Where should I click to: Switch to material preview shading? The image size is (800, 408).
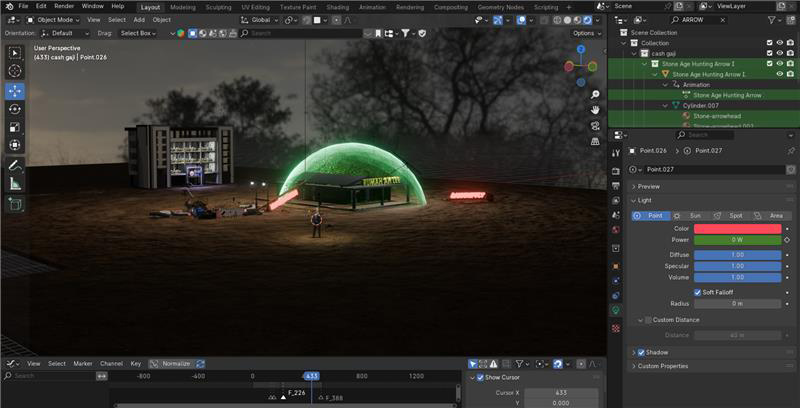577,20
